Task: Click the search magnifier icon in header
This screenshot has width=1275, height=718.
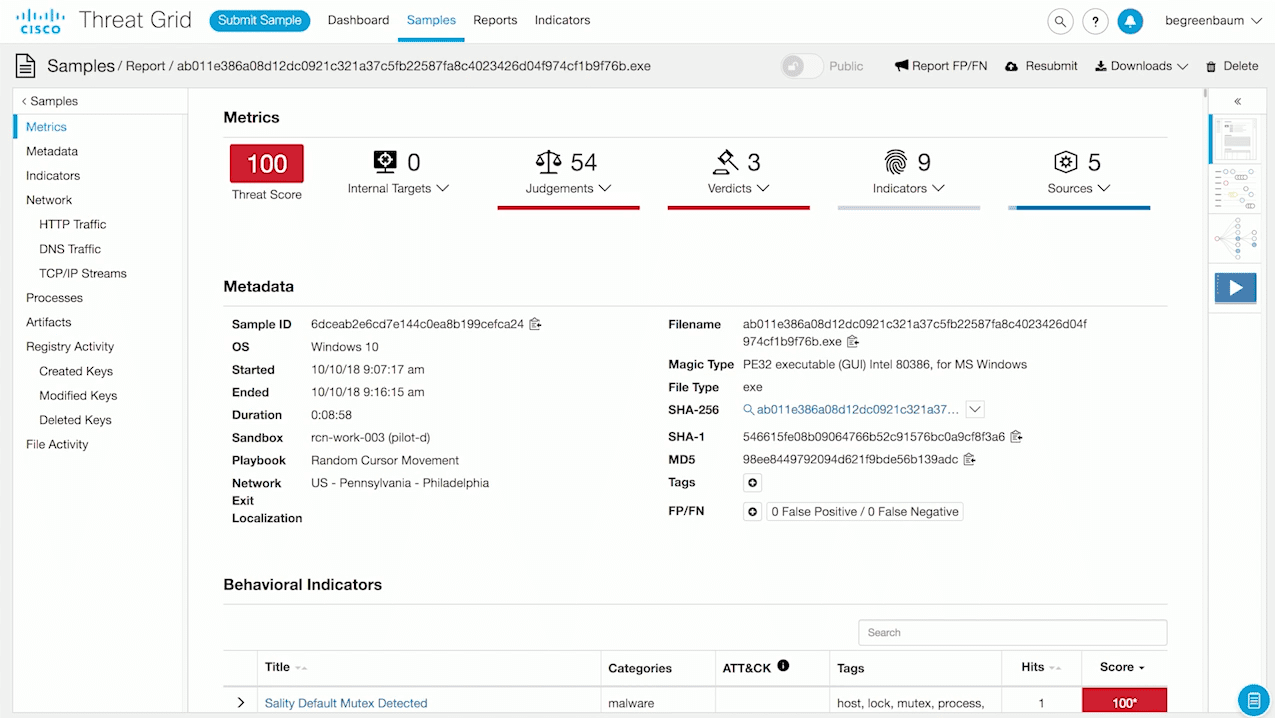Action: (1060, 21)
